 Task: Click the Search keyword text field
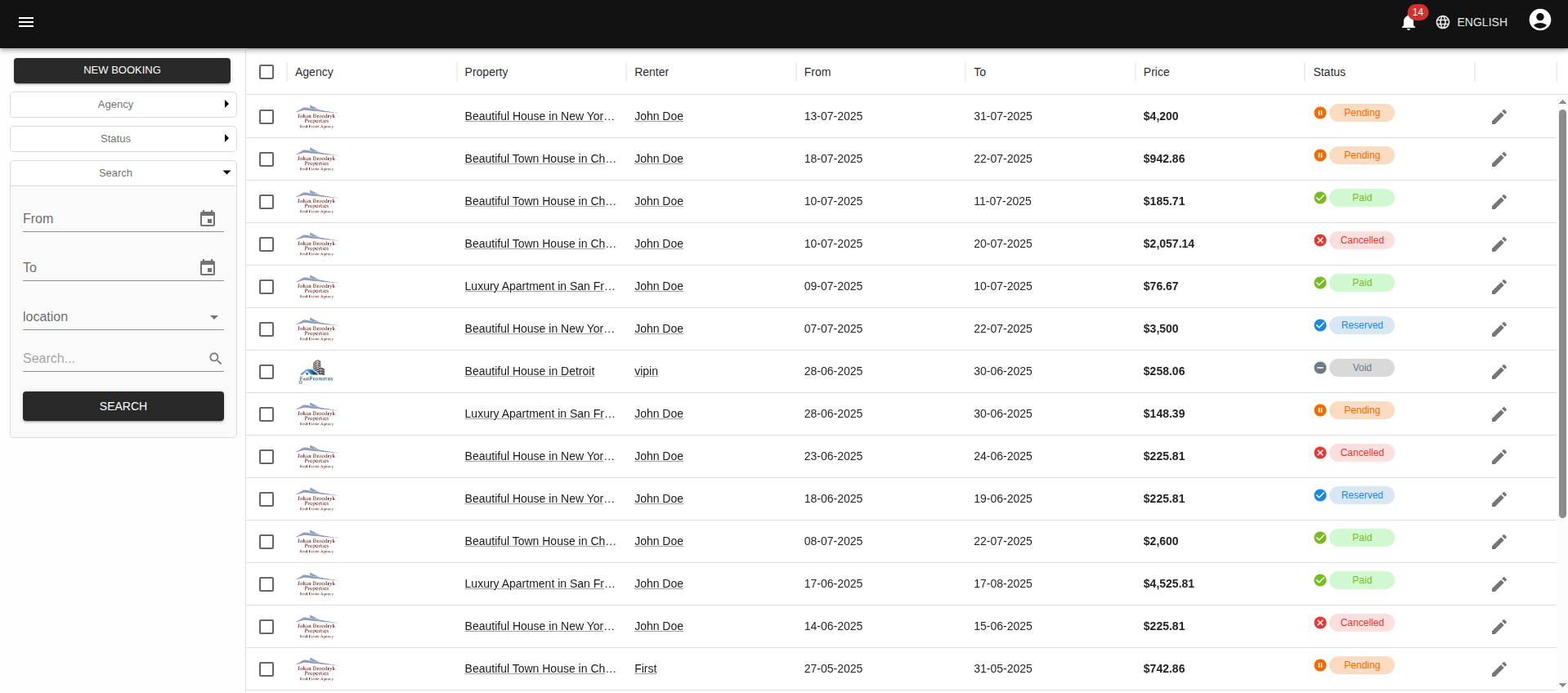tap(114, 359)
